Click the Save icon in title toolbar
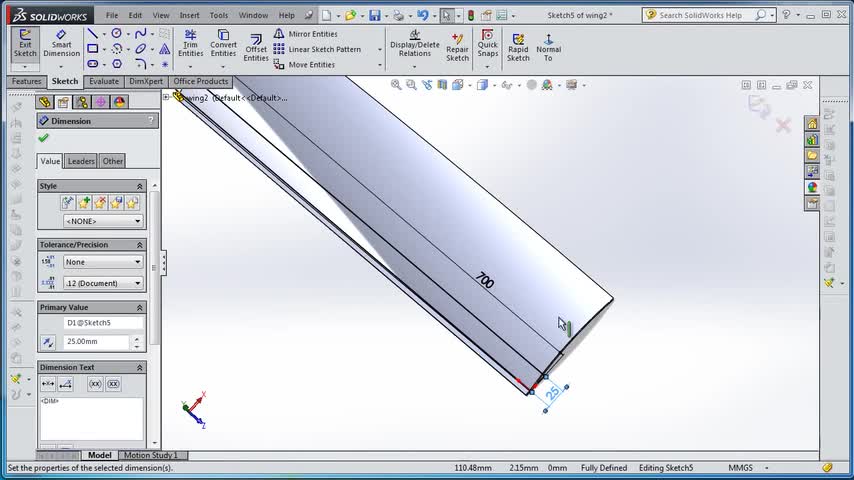 [375, 15]
